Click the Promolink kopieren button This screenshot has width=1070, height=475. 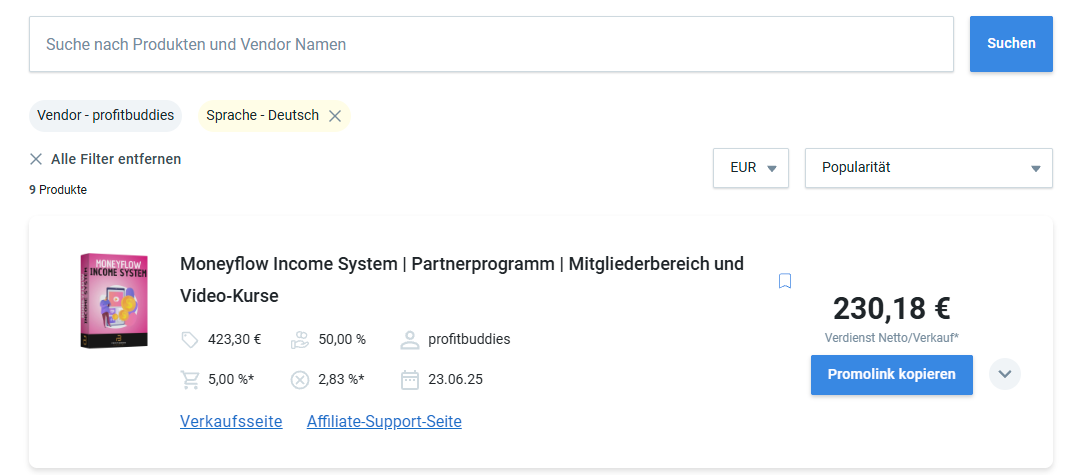point(892,375)
